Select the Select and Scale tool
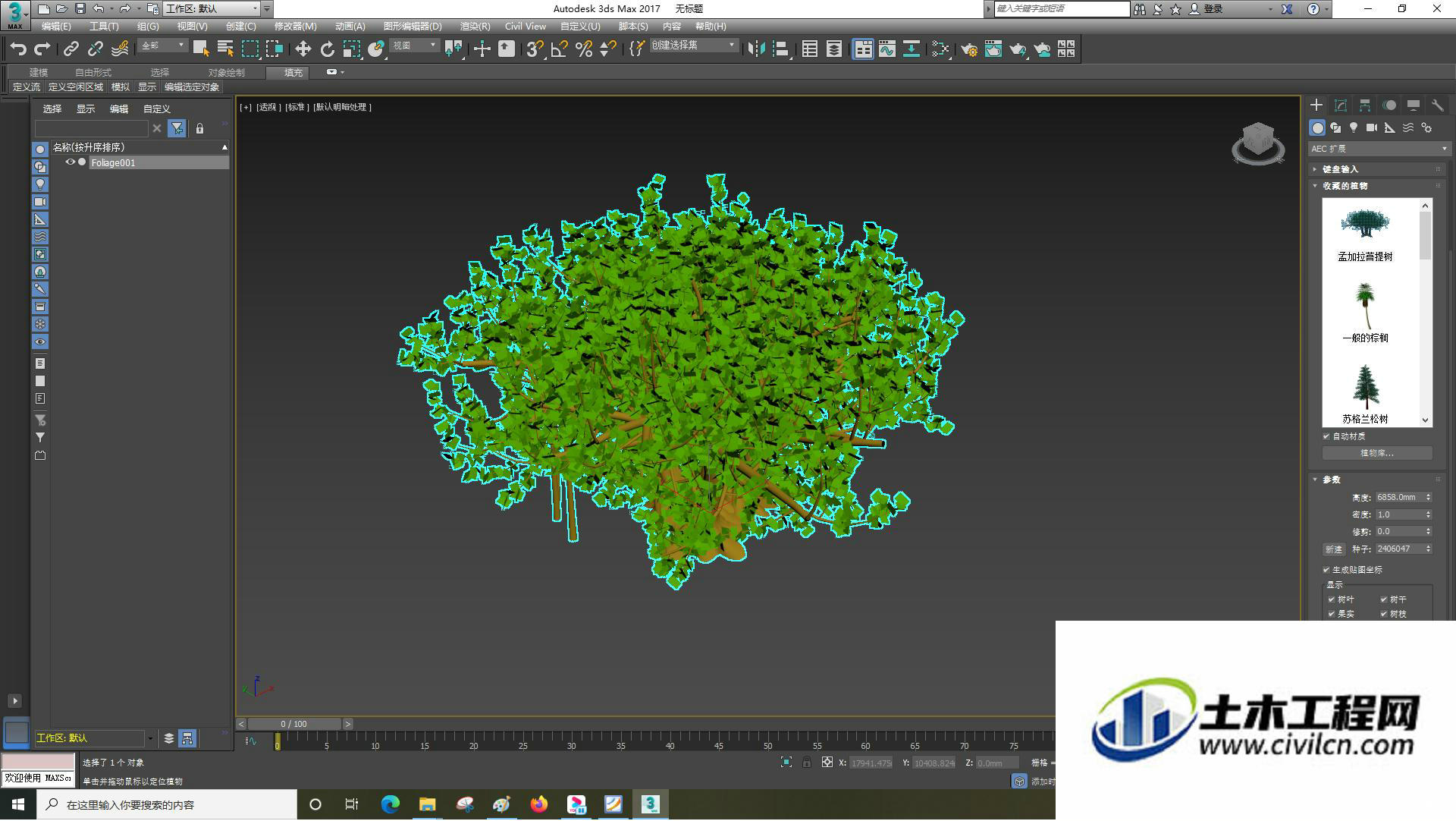 click(x=351, y=49)
